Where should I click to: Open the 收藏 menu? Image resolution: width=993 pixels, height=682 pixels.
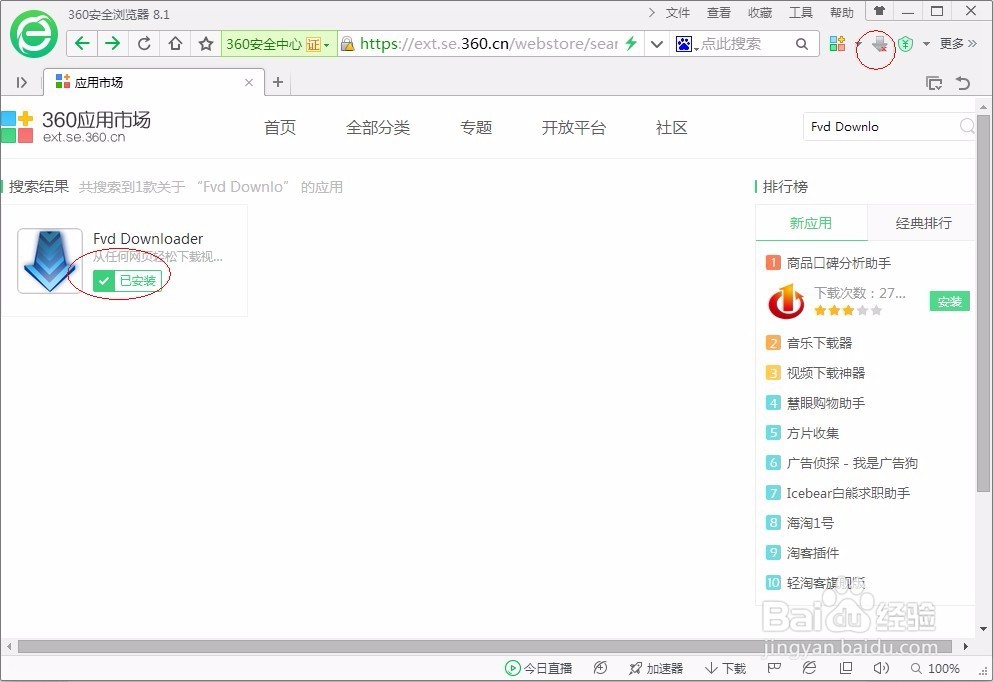pyautogui.click(x=760, y=13)
